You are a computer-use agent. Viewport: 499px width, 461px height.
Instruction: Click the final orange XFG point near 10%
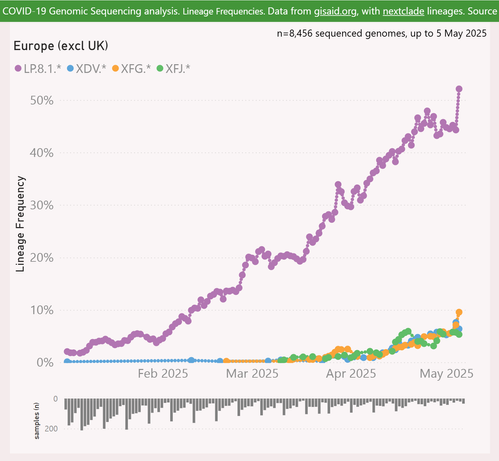[x=459, y=312]
